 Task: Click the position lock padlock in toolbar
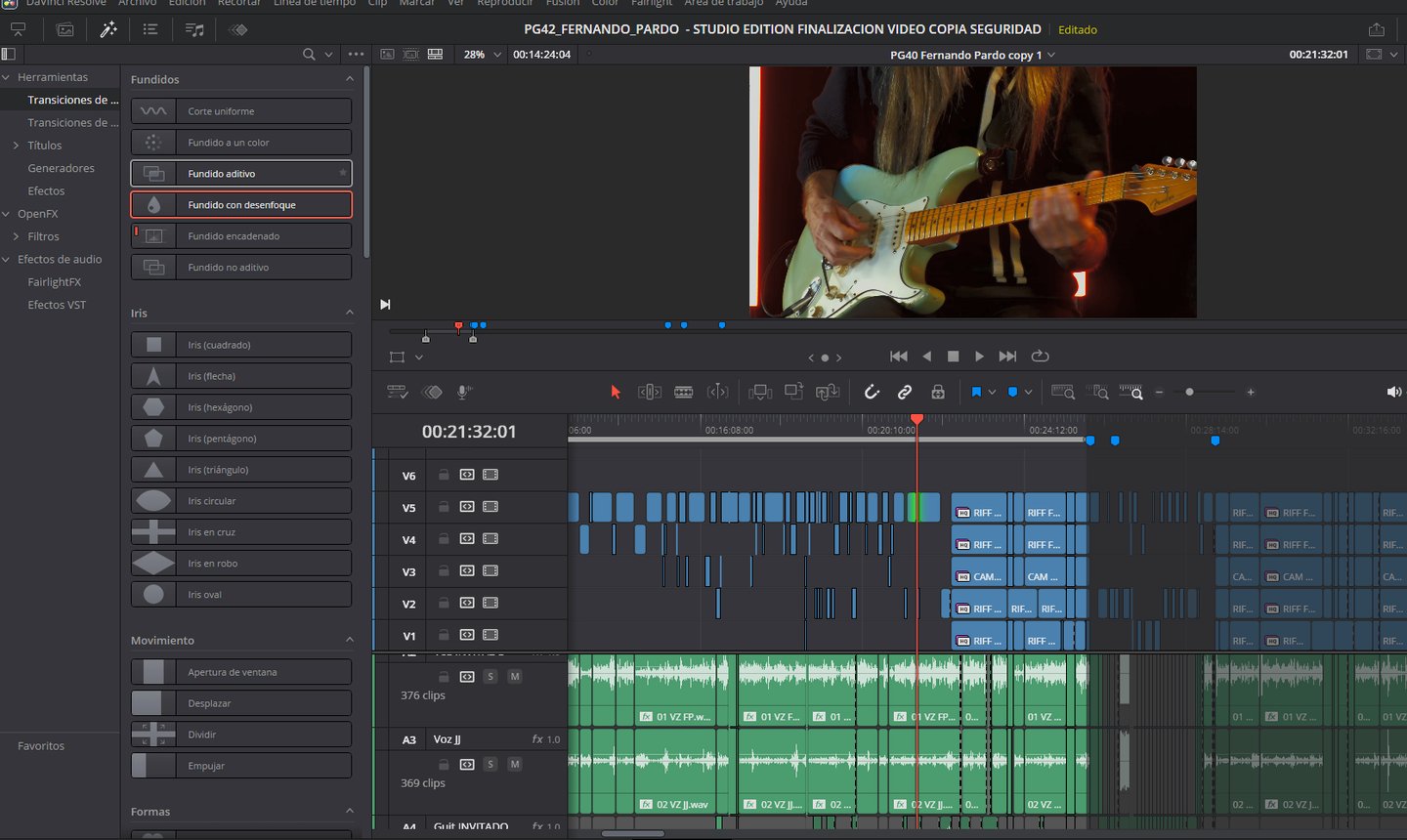click(x=938, y=392)
